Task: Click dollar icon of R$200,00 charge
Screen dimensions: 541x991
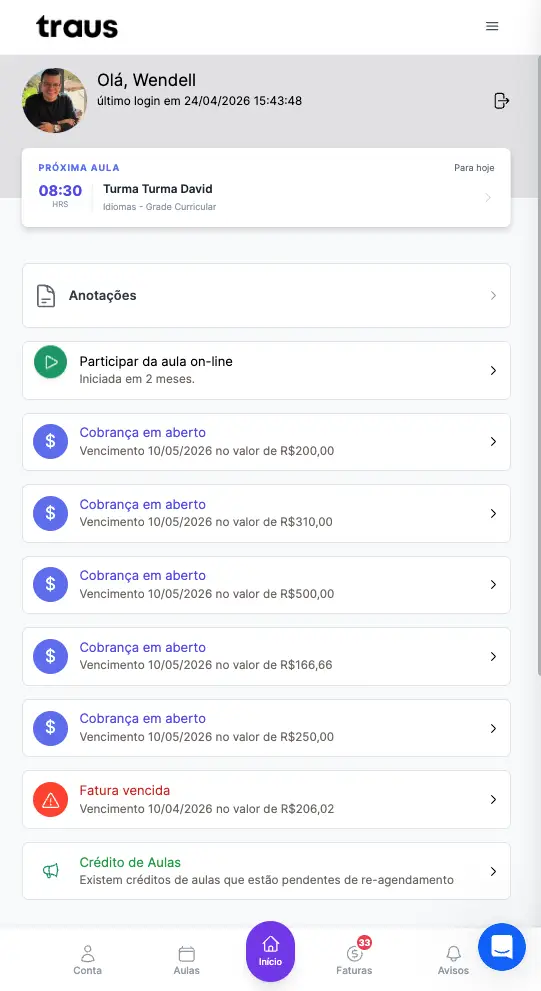Action: (x=51, y=441)
